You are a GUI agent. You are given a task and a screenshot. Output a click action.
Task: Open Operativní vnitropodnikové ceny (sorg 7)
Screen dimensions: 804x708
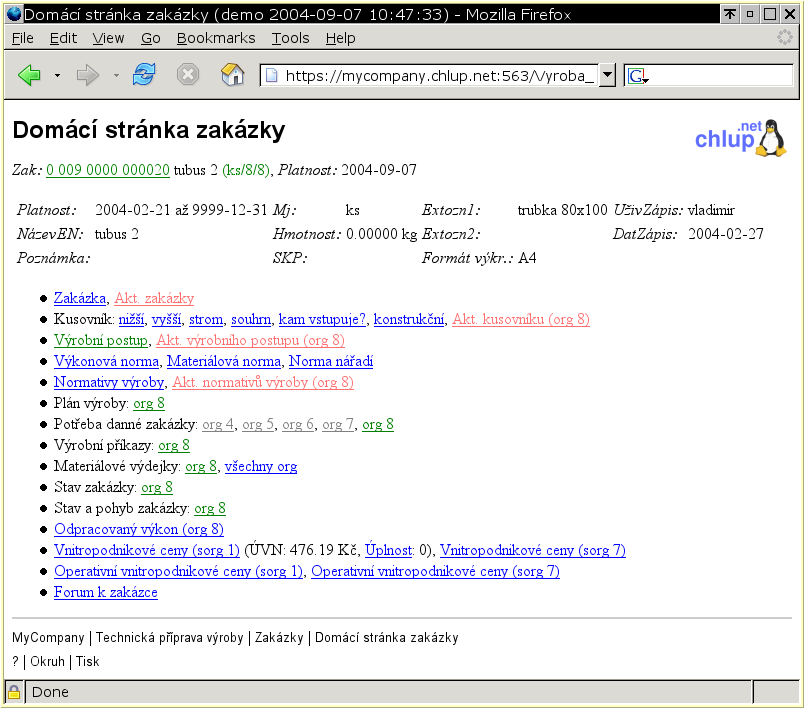(435, 571)
